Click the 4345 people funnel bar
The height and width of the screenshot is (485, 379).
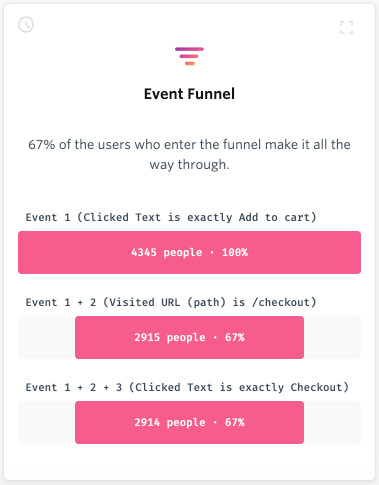click(x=189, y=252)
